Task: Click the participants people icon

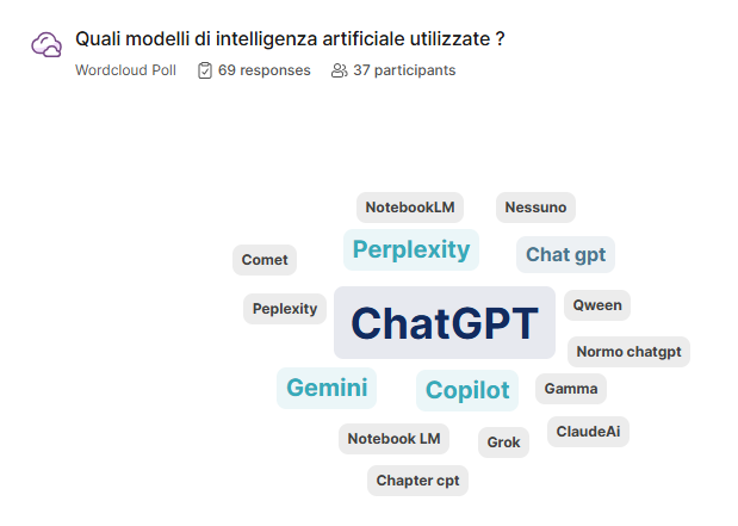Action: [x=339, y=70]
